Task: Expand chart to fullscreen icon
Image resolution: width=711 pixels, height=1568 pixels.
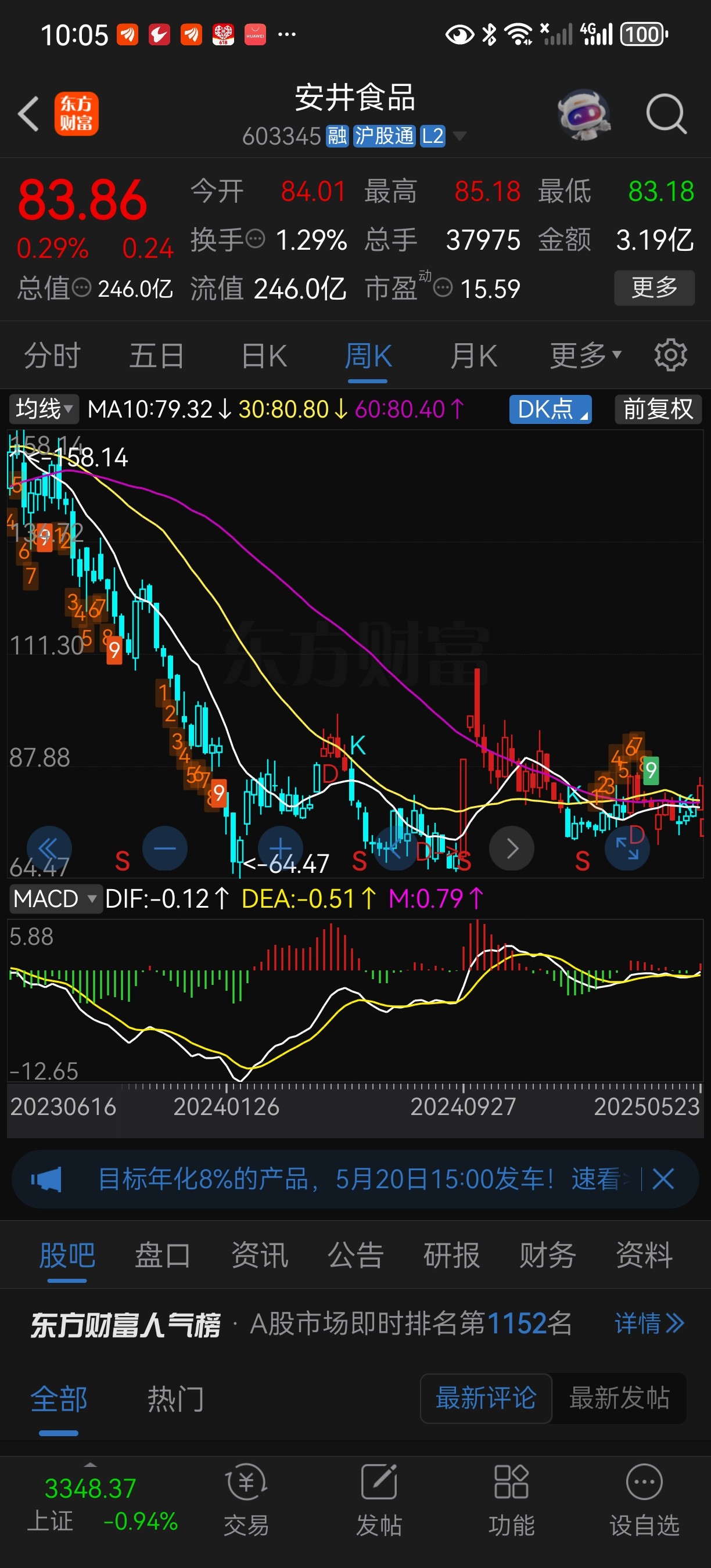Action: (x=627, y=848)
